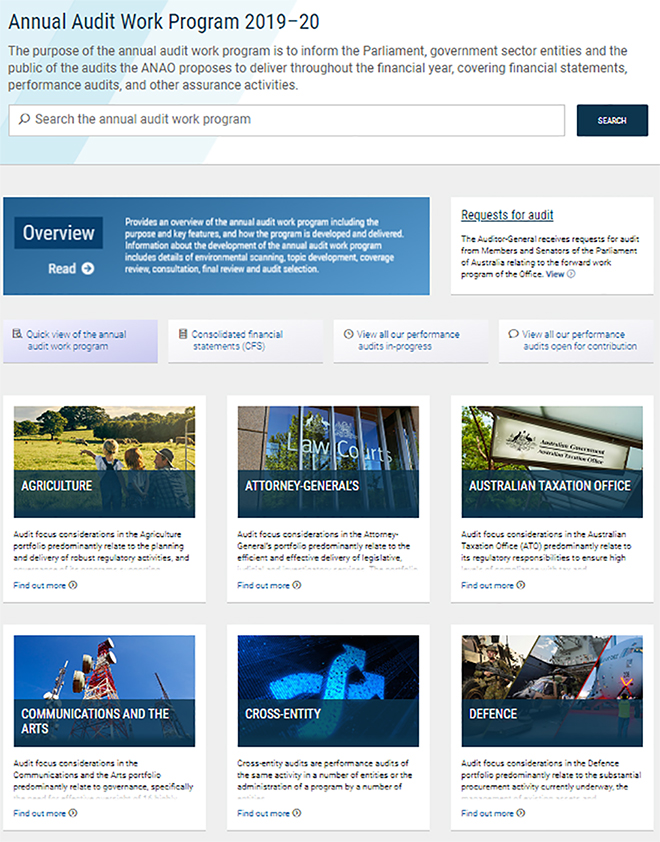
Task: Click the Consolidated financial statements icon
Action: (183, 334)
